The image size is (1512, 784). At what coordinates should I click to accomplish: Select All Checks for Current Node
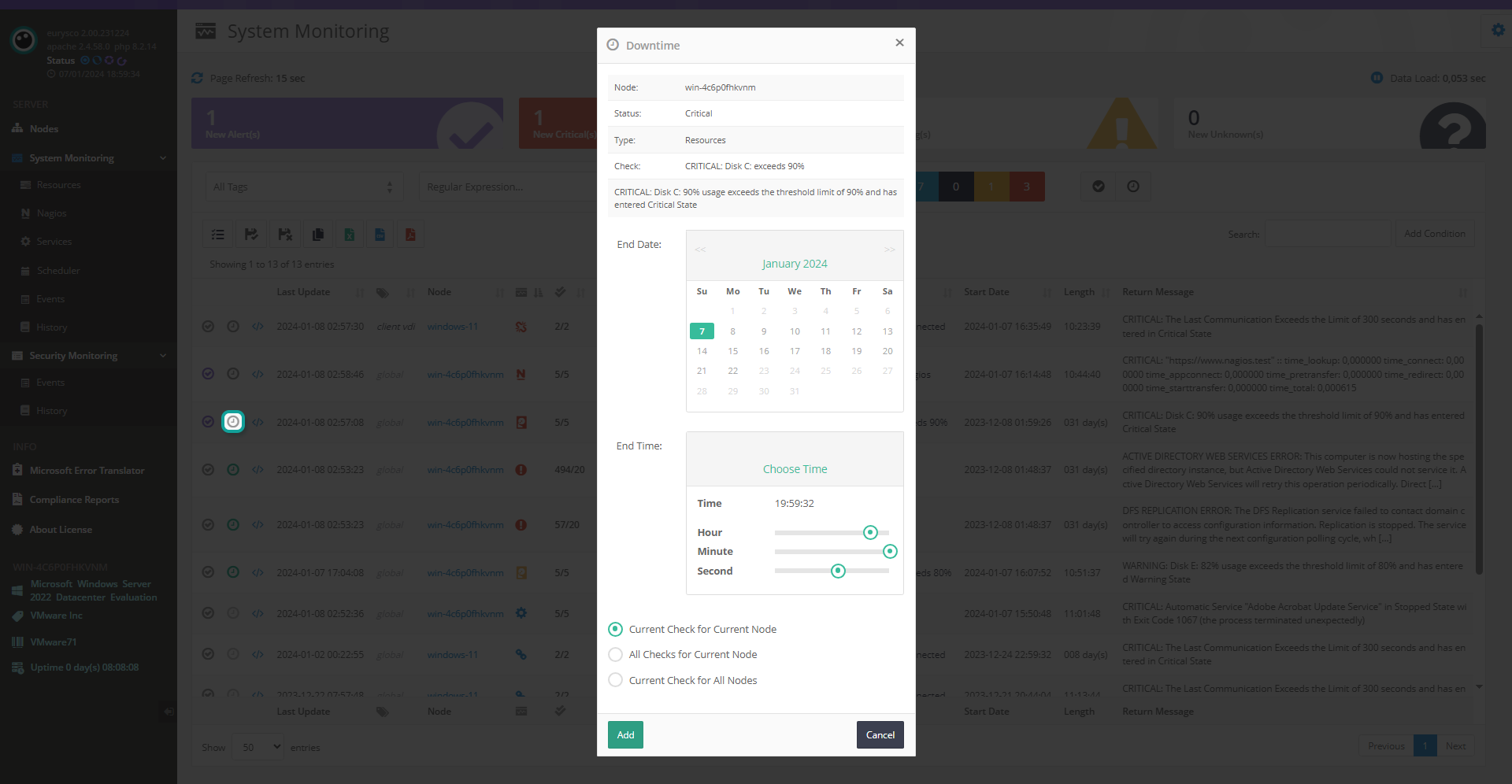616,655
